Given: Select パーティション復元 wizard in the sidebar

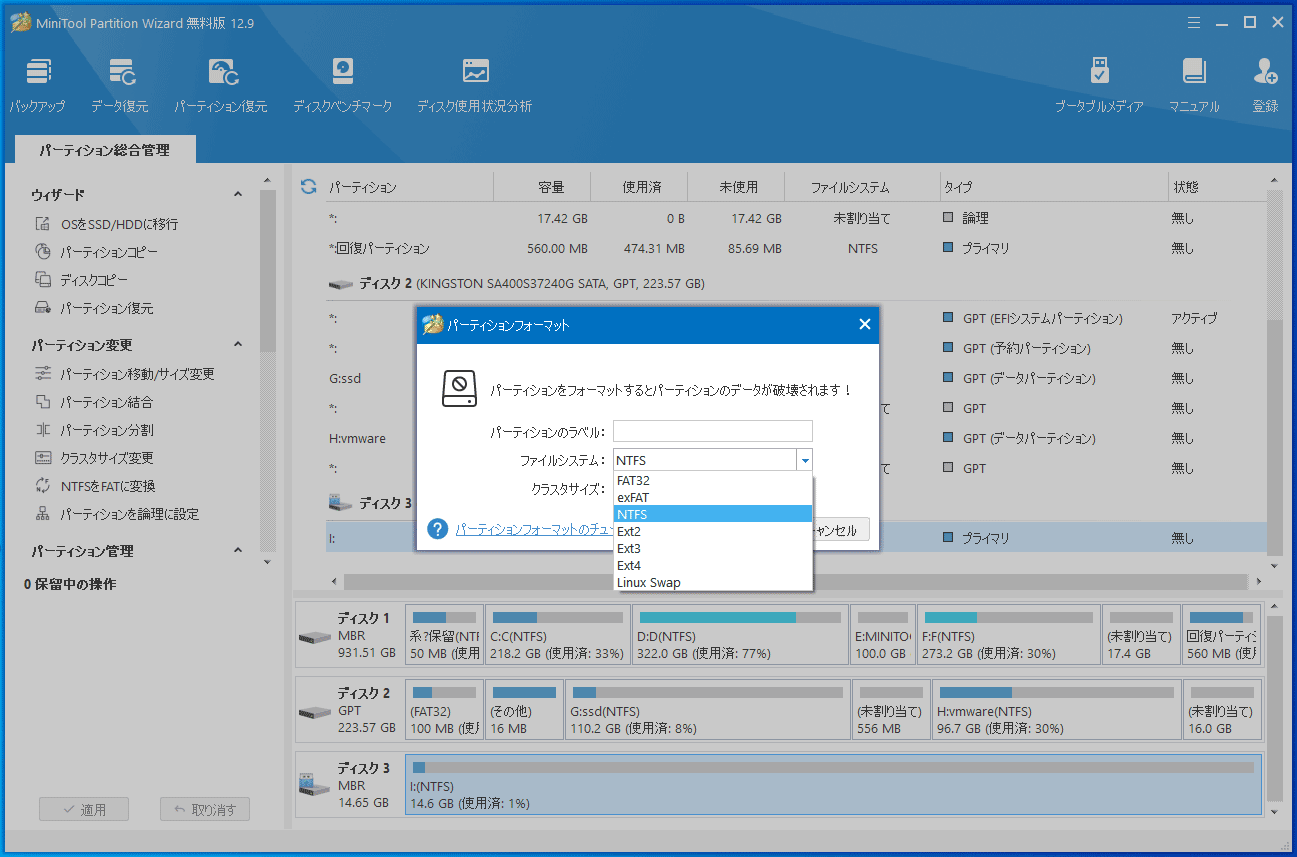Looking at the screenshot, I should pos(94,308).
